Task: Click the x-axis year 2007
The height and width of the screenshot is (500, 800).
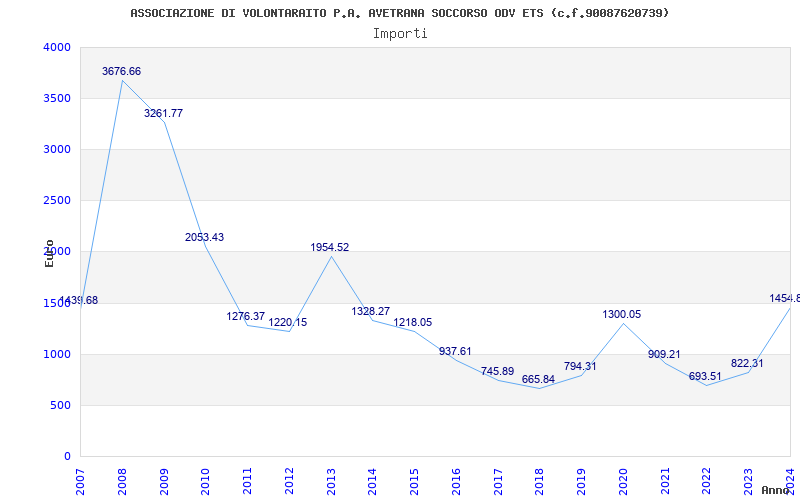Action: 80,482
